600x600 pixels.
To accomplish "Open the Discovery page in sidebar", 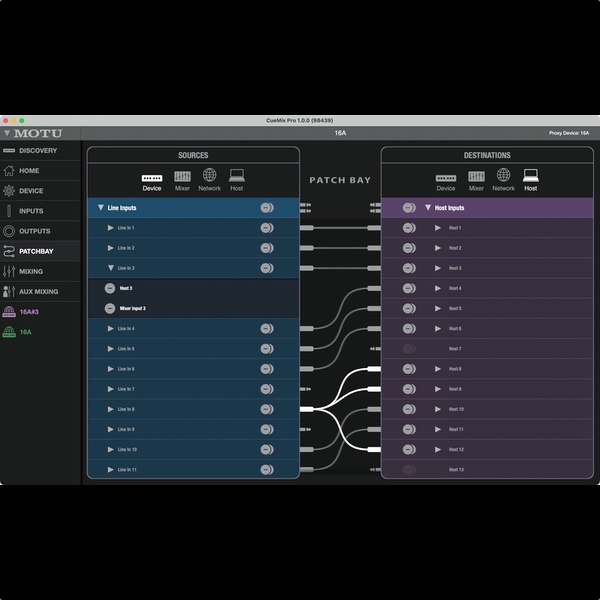I will tap(40, 151).
